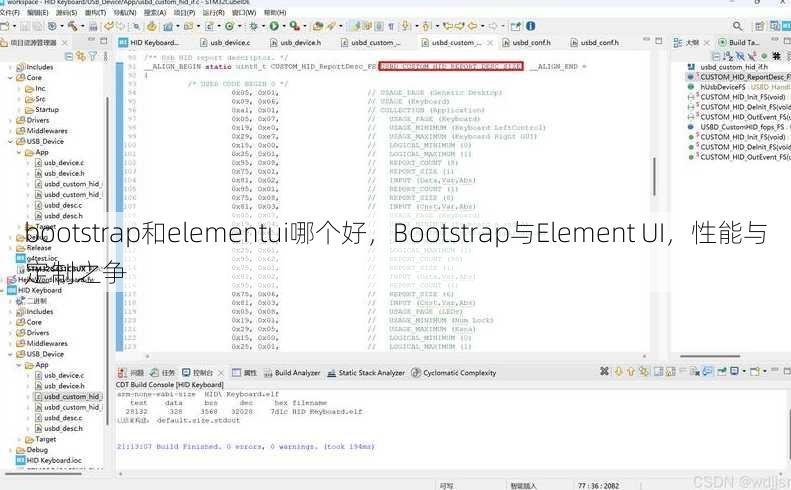This screenshot has height=490, width=791.
Task: Click the Scroll down arrow icon in console toolbar
Action: click(x=619, y=372)
